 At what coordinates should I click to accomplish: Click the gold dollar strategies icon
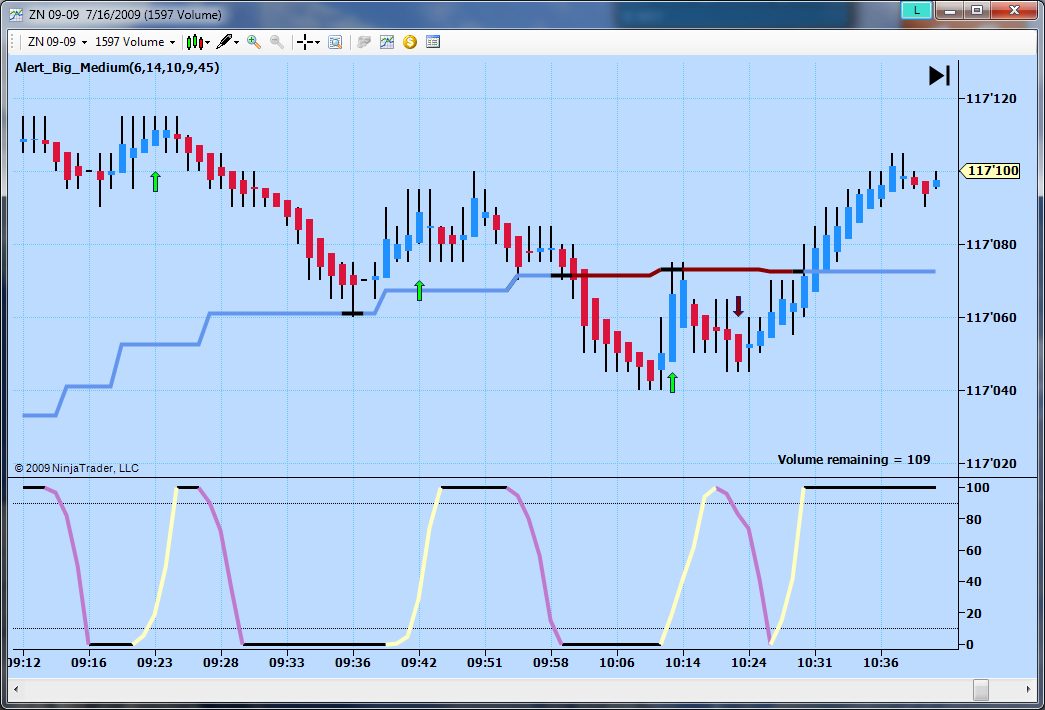point(410,42)
